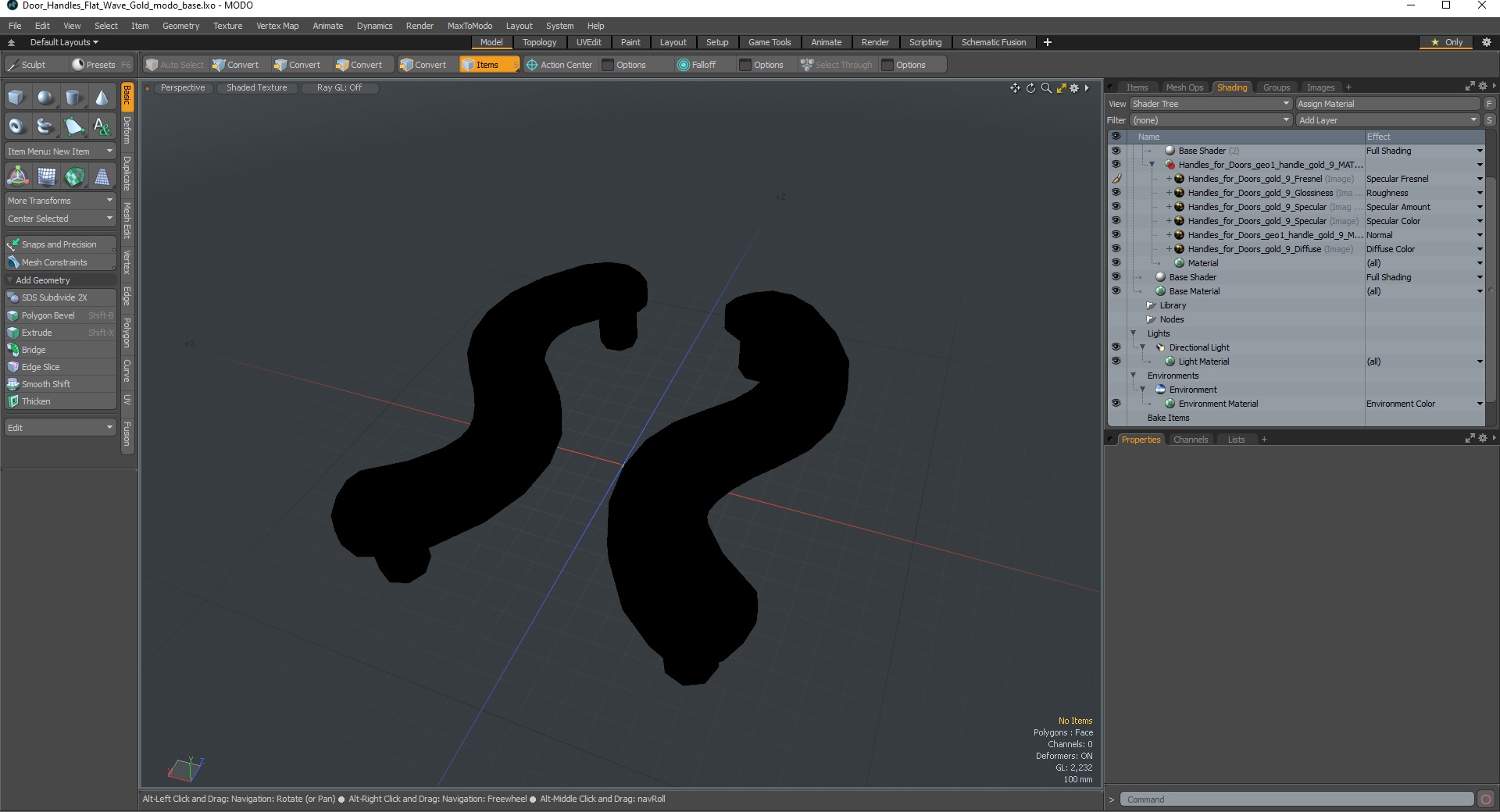Click the viewport Rotate icon

pyautogui.click(x=1030, y=88)
